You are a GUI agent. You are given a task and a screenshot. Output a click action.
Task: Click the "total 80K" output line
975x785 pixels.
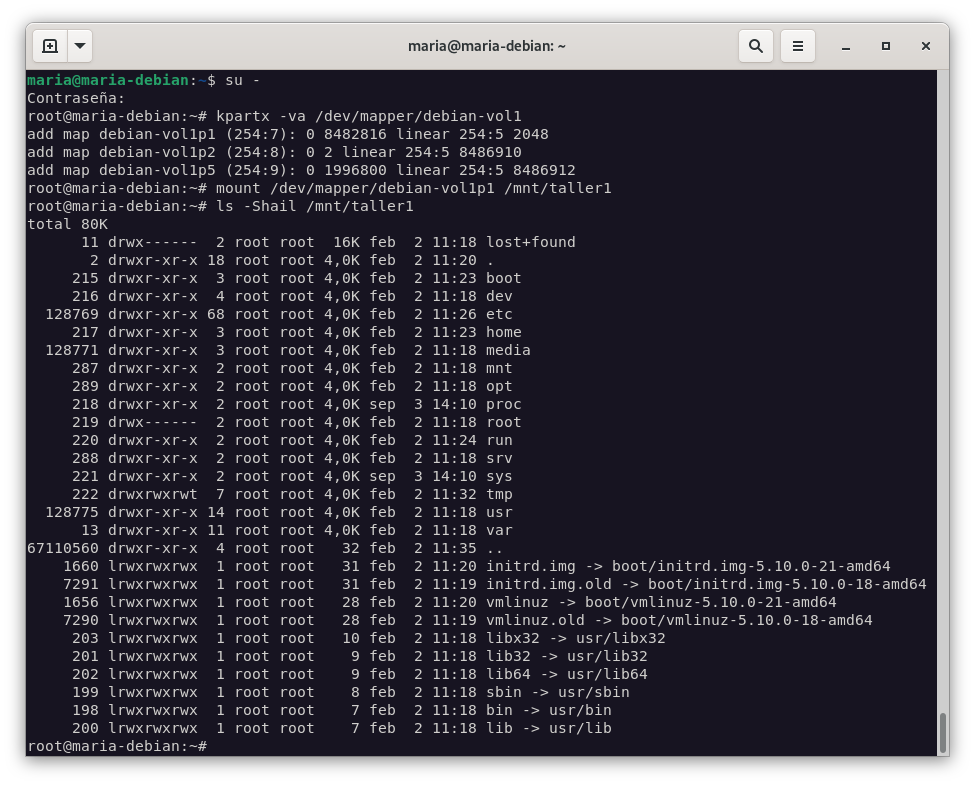tap(67, 224)
